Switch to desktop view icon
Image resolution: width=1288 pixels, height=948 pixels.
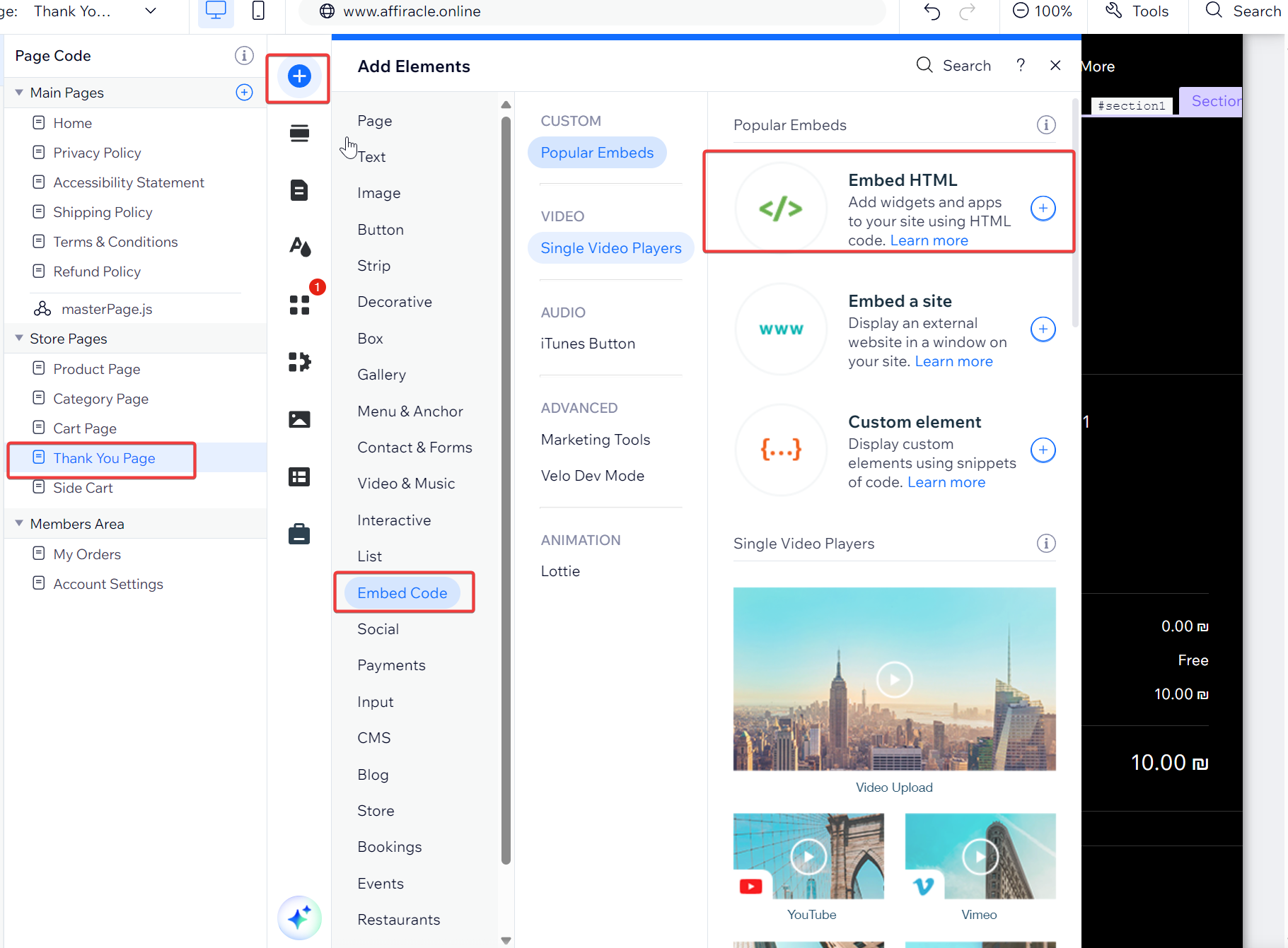point(216,11)
